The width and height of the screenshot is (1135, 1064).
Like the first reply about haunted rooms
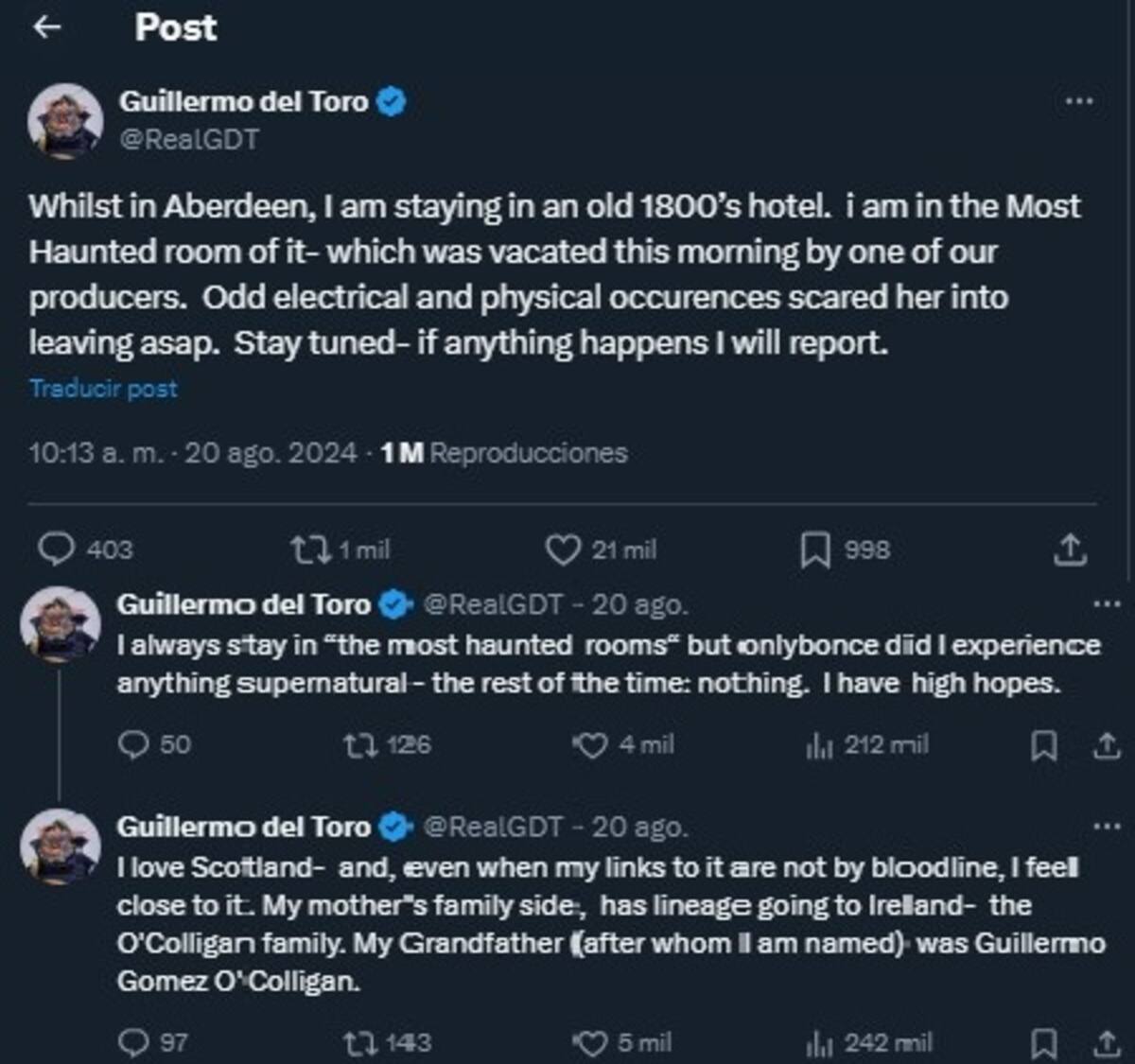pos(590,746)
